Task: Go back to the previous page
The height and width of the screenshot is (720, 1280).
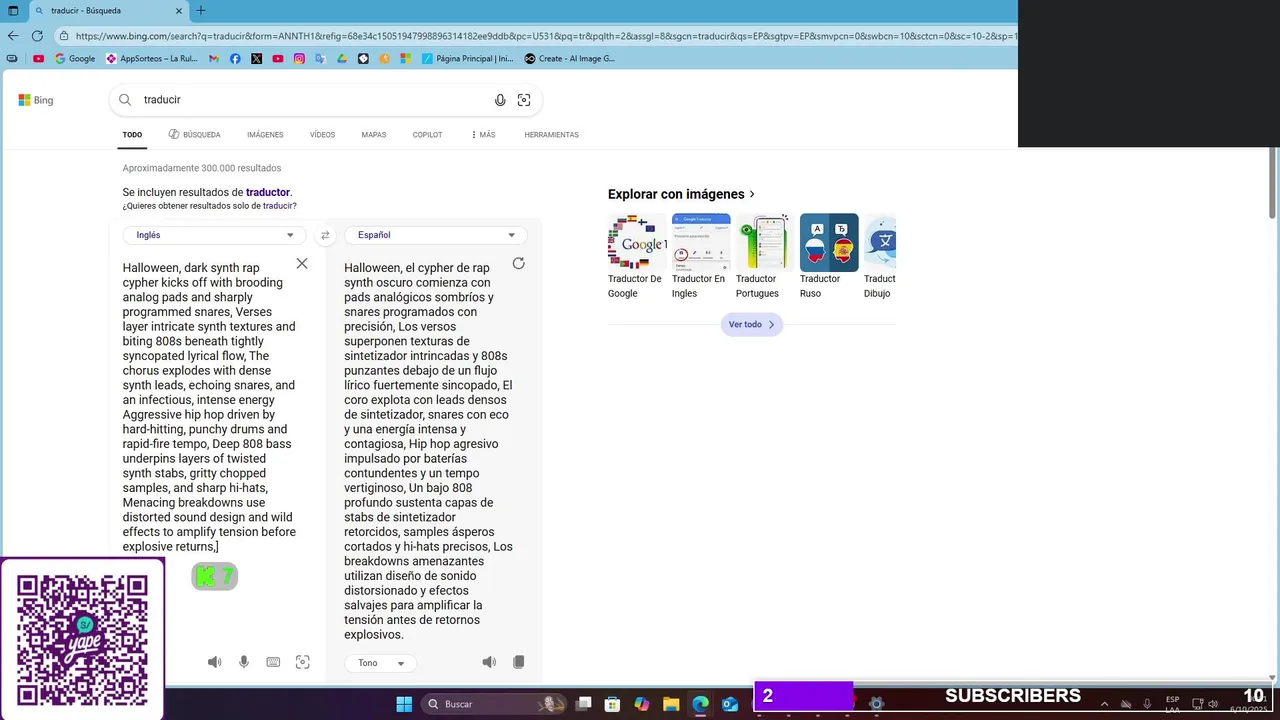Action: (x=12, y=35)
